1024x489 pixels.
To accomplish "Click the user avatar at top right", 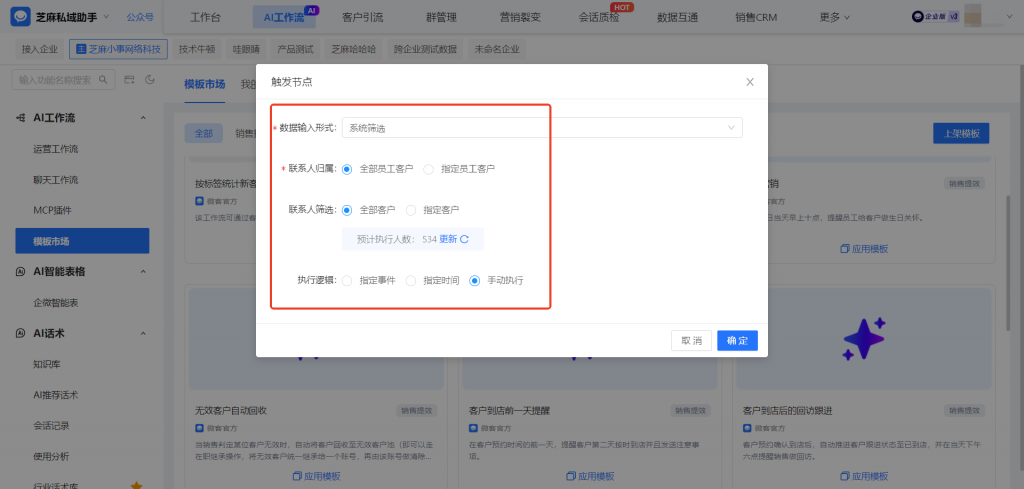I will (973, 14).
